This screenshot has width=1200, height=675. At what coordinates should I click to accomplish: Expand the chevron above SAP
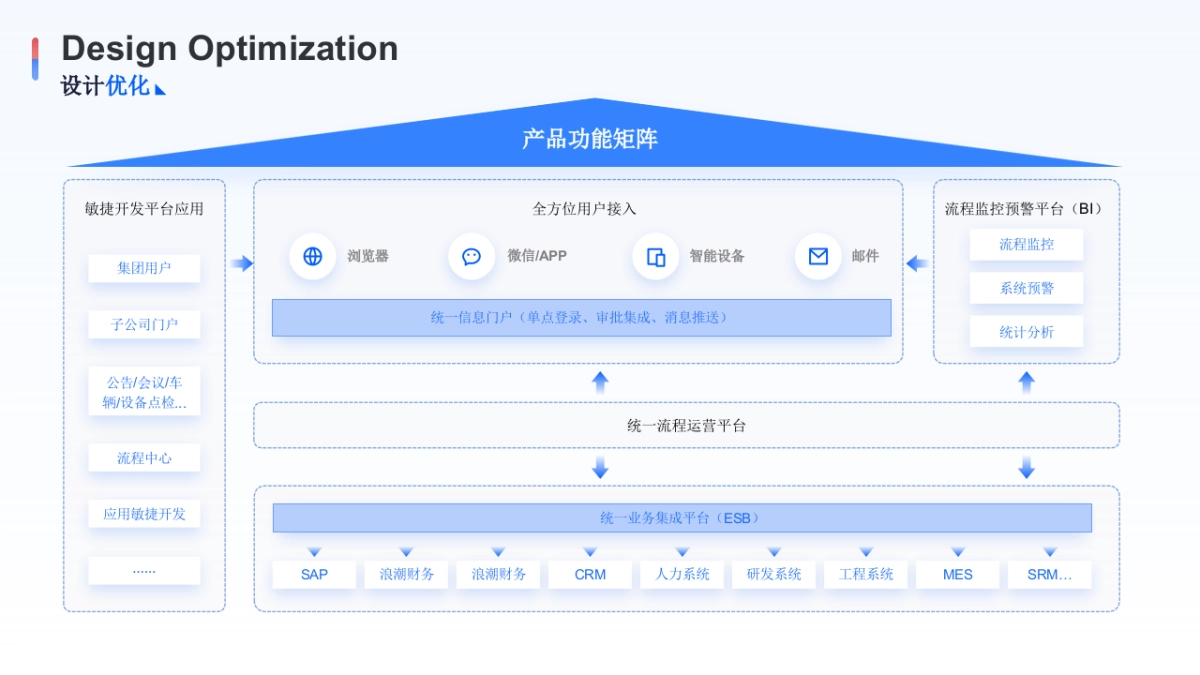tap(314, 549)
